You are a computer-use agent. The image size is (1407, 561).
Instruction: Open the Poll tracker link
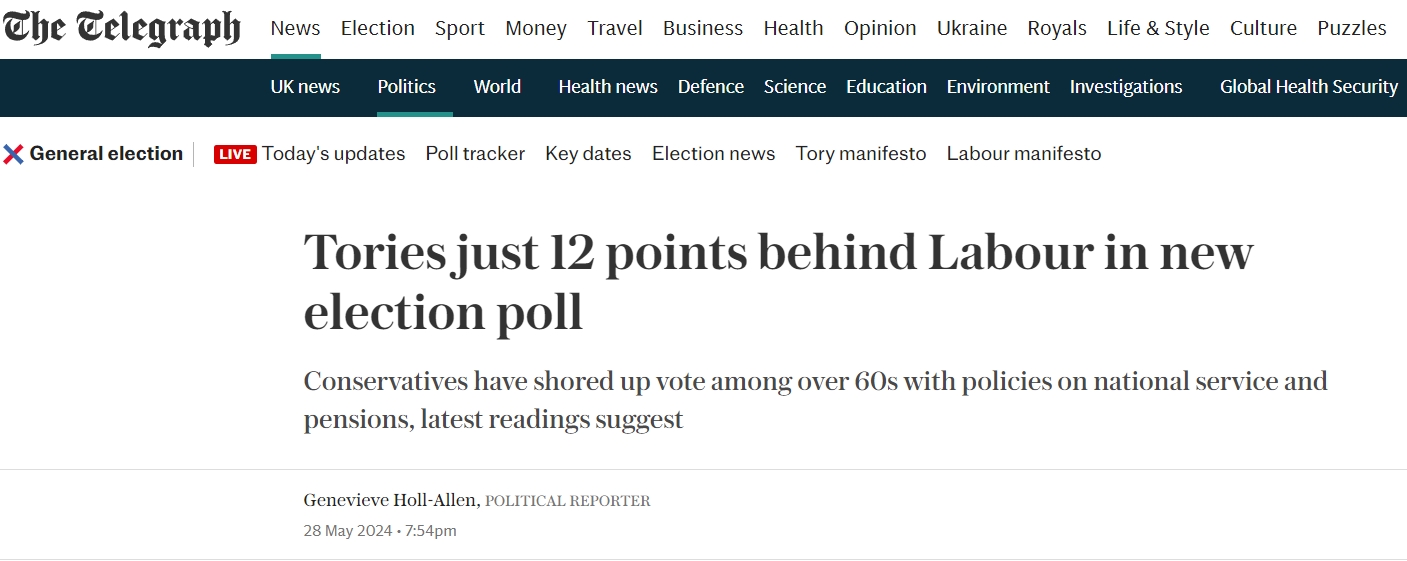coord(475,154)
